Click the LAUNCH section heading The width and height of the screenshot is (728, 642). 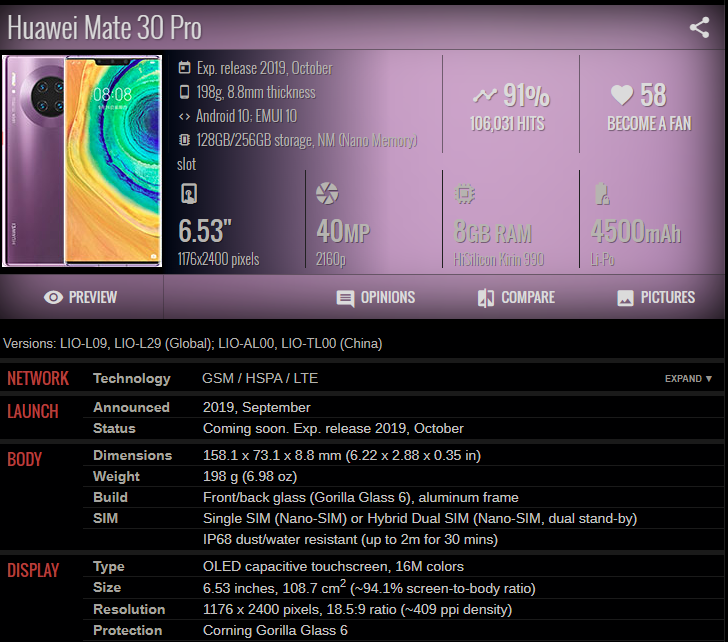click(x=33, y=411)
